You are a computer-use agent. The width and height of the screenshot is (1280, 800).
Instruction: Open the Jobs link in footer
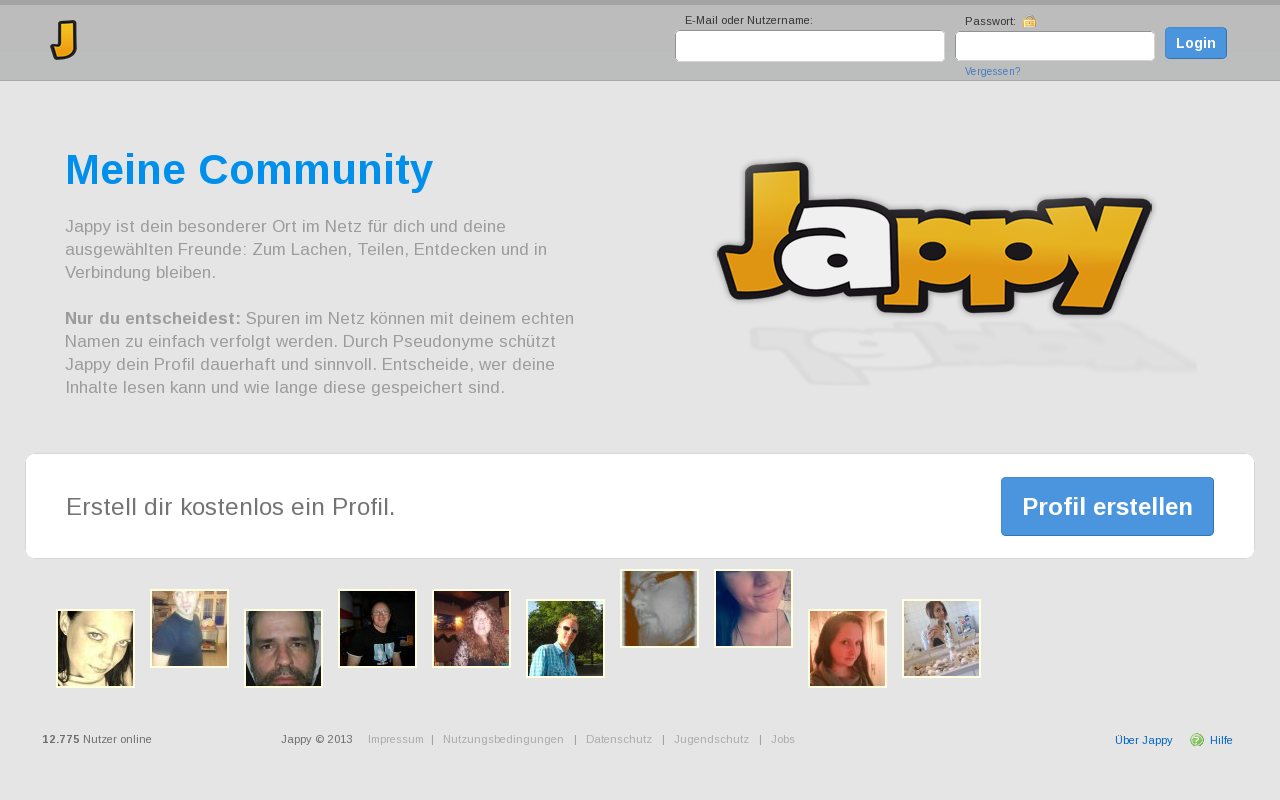[783, 740]
